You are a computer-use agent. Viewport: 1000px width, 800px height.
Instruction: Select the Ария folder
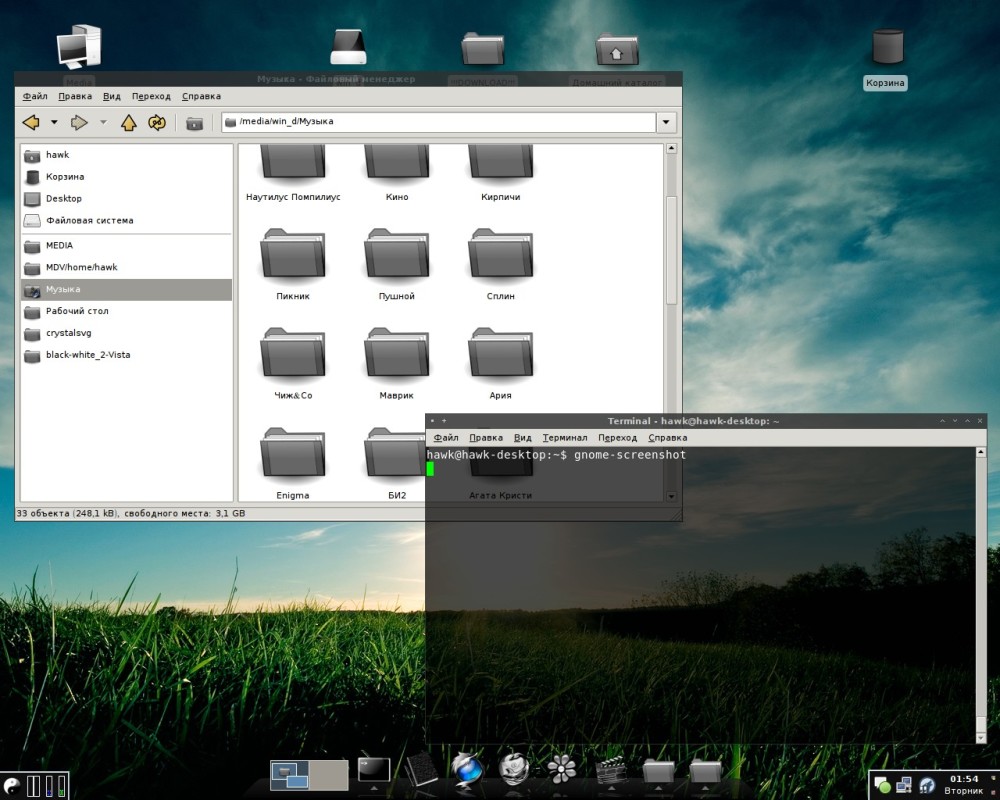(x=501, y=362)
